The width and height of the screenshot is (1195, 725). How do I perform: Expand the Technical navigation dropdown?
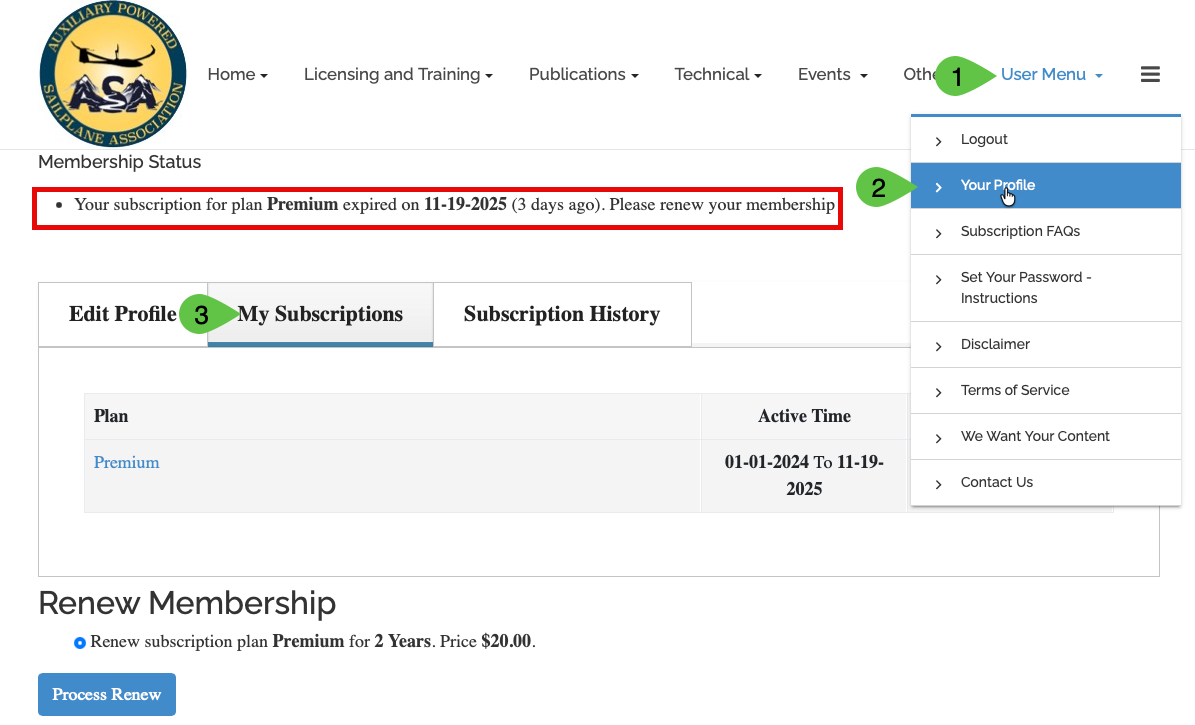tap(718, 75)
